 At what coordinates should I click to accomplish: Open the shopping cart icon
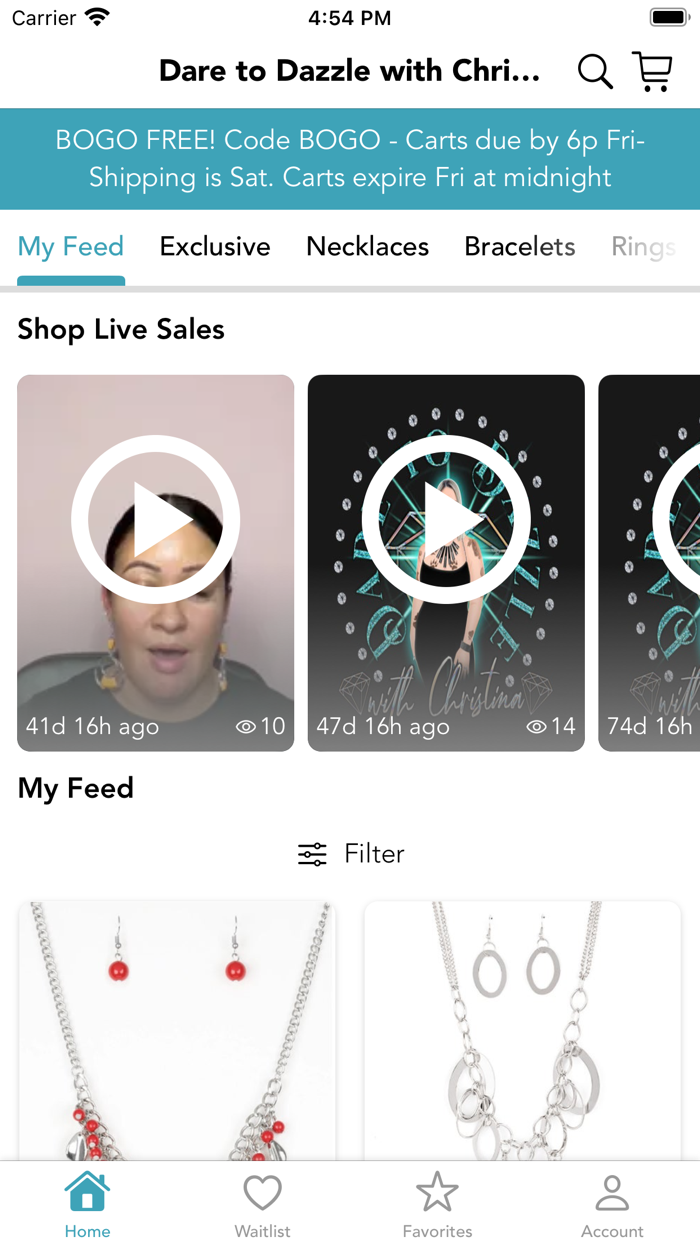pos(652,71)
